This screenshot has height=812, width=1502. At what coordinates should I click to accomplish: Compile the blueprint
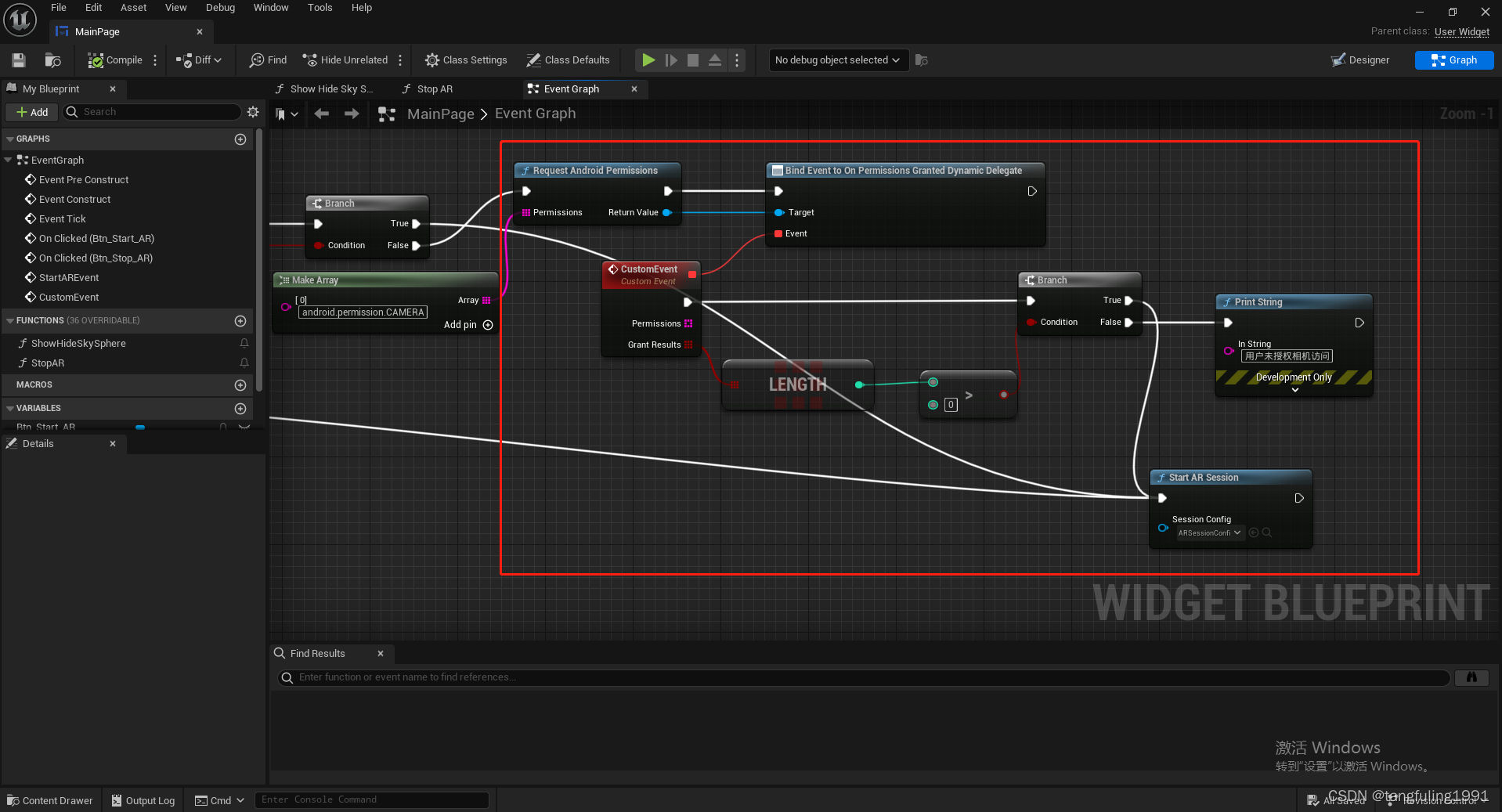(115, 60)
